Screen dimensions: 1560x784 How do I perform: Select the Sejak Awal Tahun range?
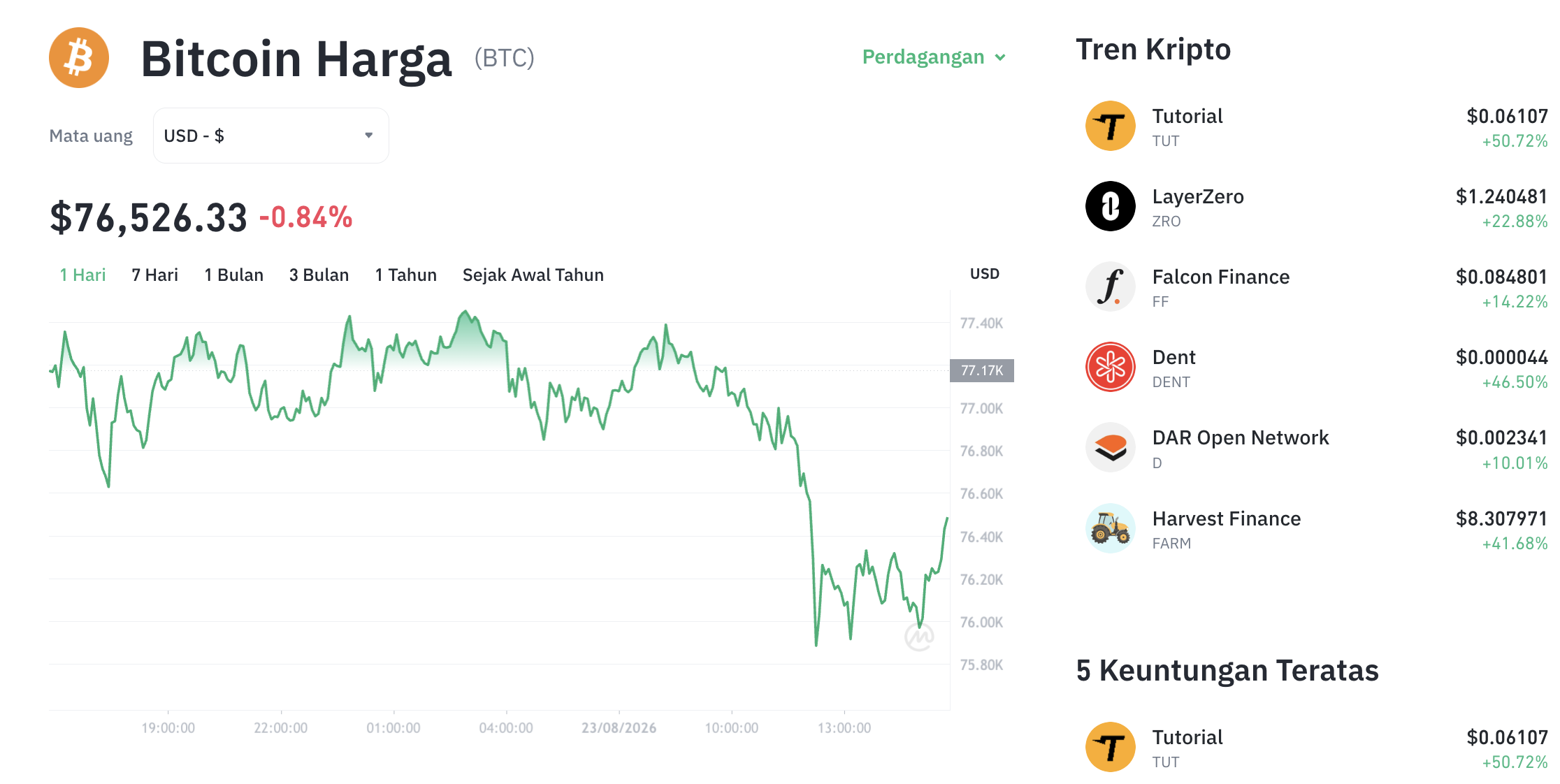point(533,275)
